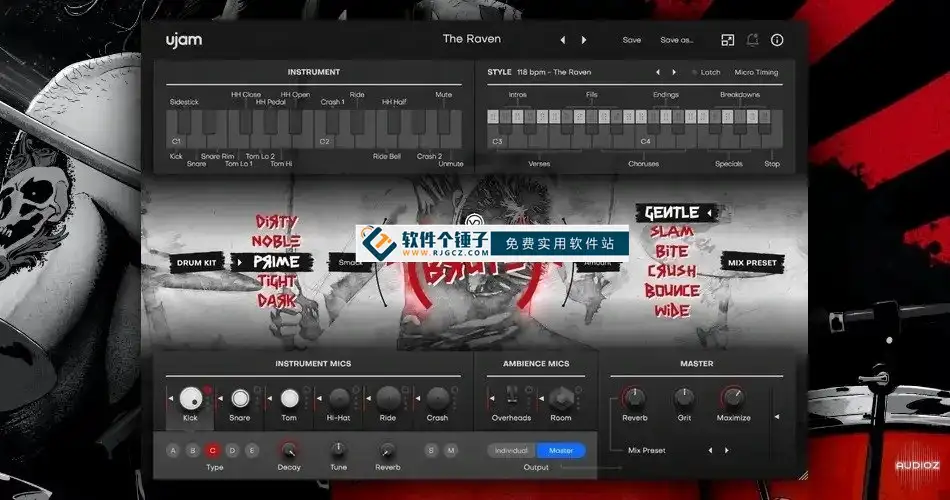Expand the Tom channel left arrow
Screen dimensions: 950x500
[x=270, y=398]
